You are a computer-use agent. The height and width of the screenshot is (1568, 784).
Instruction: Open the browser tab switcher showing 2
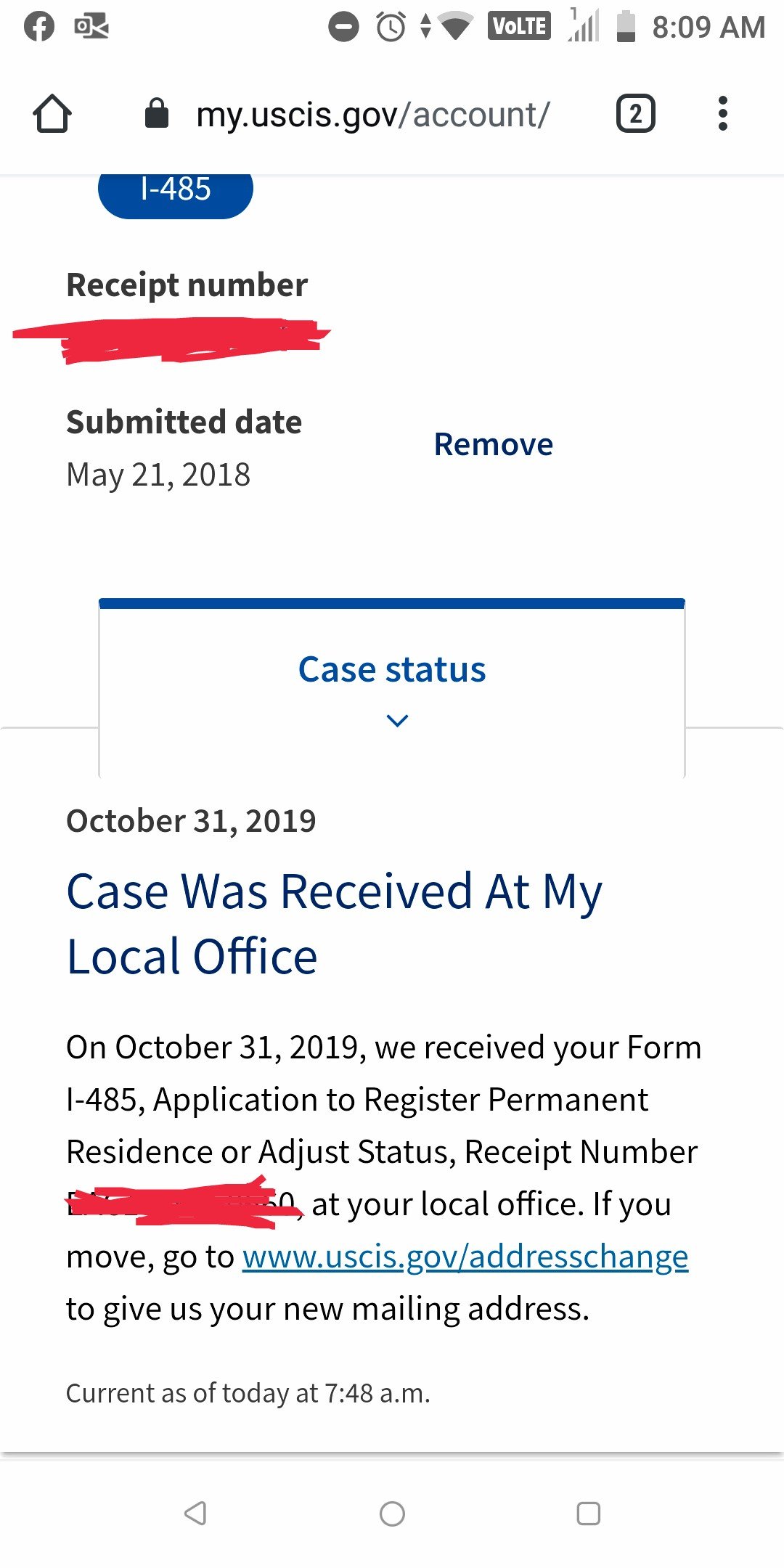[x=635, y=114]
